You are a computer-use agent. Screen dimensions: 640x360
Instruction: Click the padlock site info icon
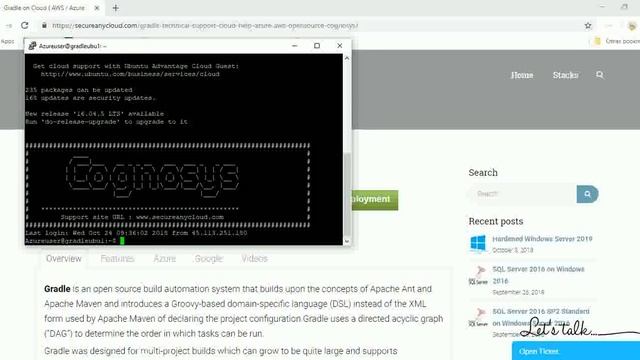pyautogui.click(x=44, y=25)
